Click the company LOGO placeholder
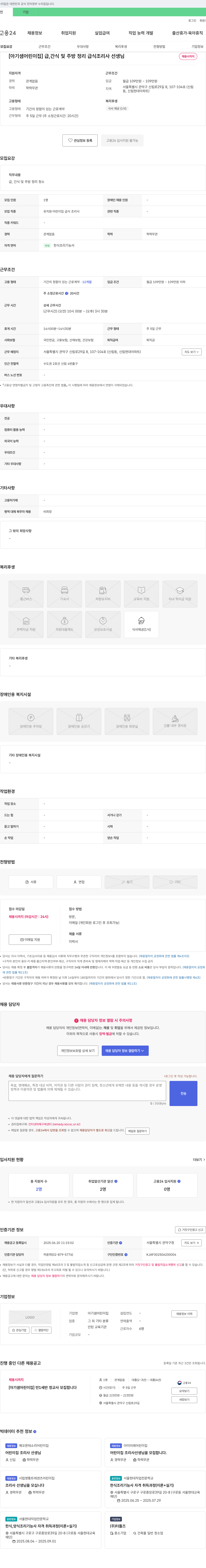The height and width of the screenshot is (1568, 206). [30, 1317]
